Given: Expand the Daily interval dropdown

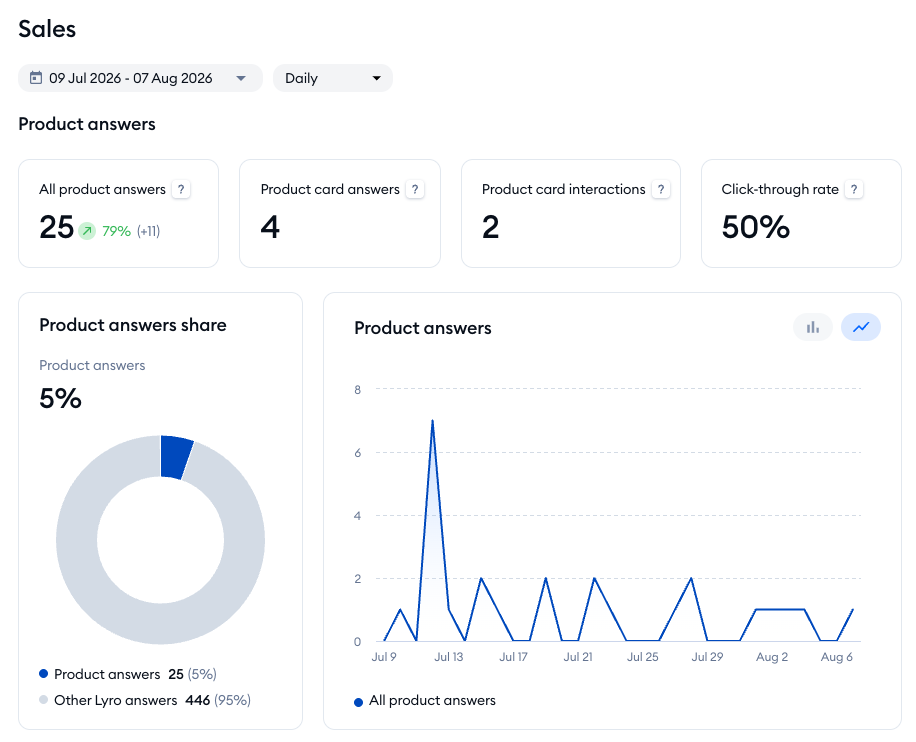Looking at the screenshot, I should 332,78.
